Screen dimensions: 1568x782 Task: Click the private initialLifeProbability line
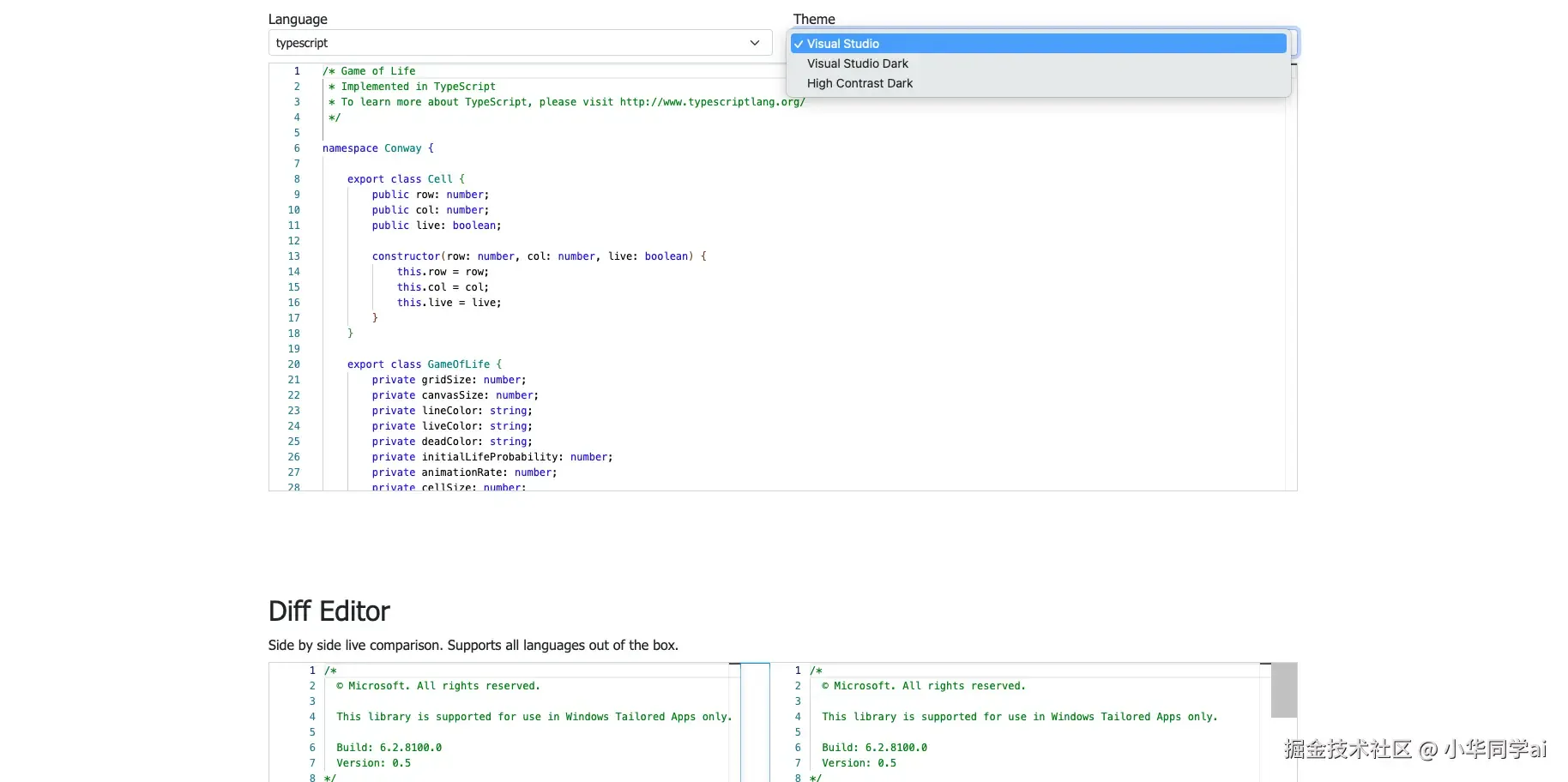tap(492, 457)
